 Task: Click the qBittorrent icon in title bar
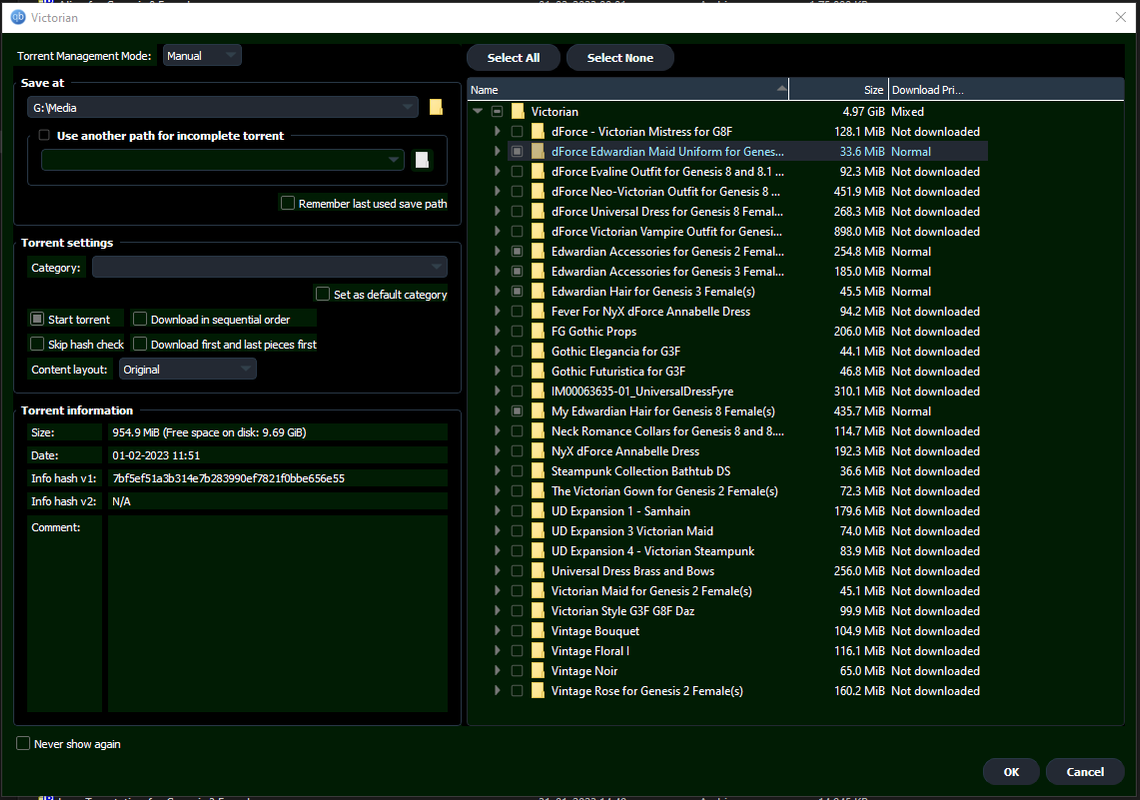tap(18, 17)
